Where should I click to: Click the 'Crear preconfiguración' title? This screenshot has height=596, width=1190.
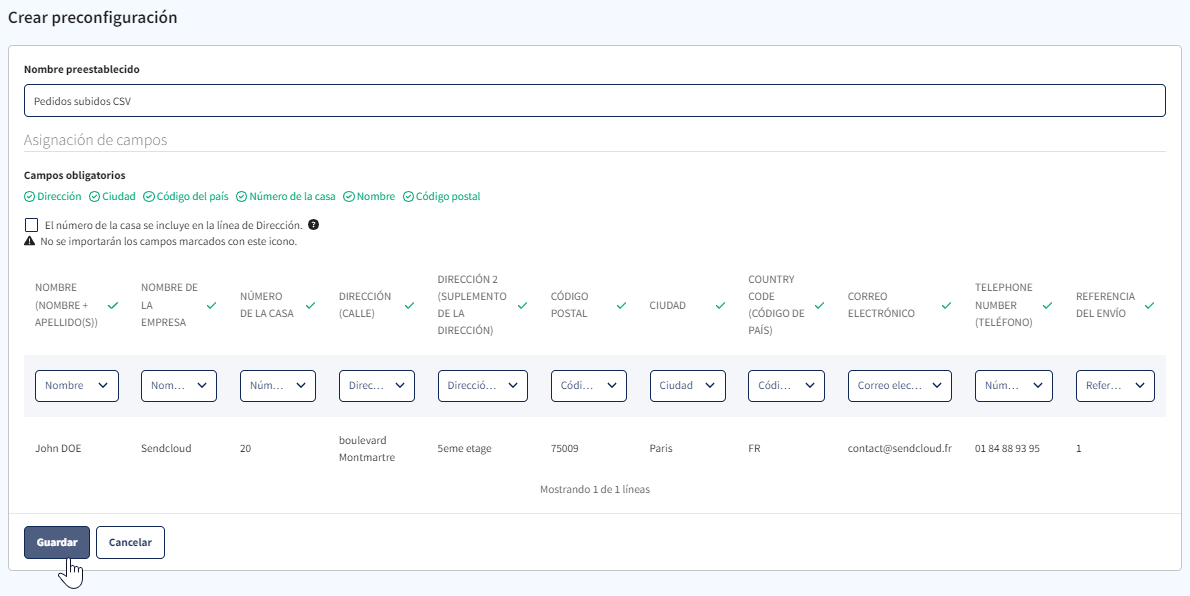tap(93, 17)
